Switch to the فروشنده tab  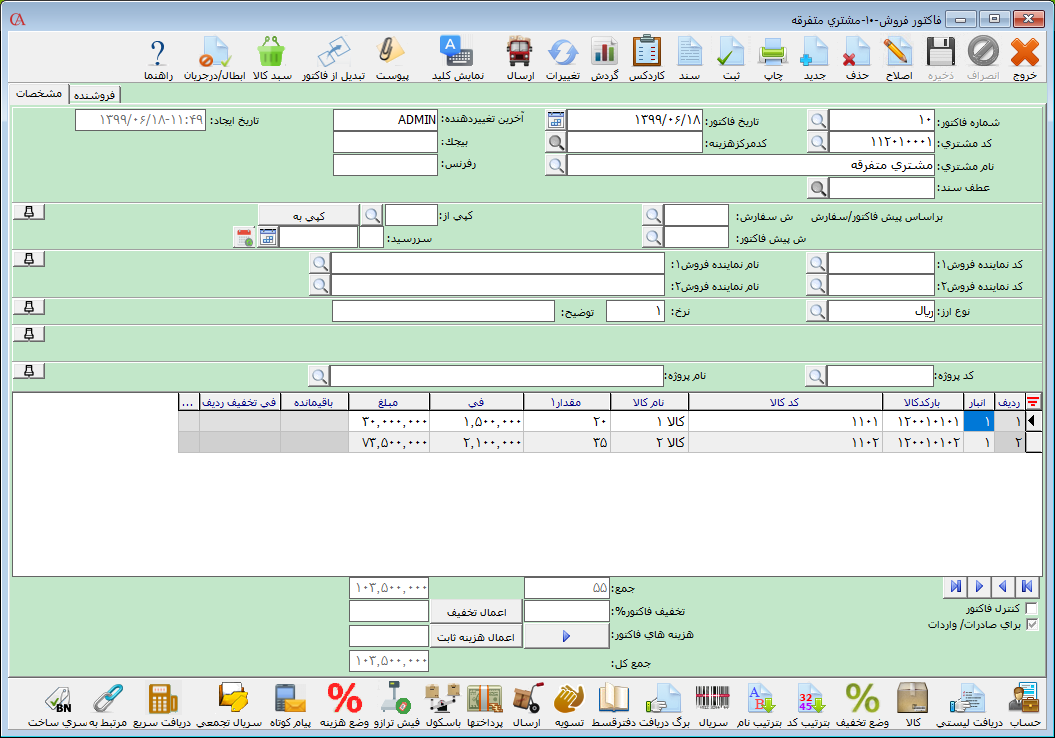coord(93,94)
